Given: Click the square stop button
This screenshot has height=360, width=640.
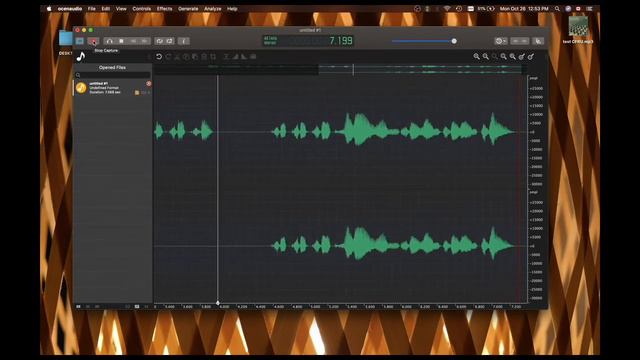Looking at the screenshot, I should [x=121, y=41].
